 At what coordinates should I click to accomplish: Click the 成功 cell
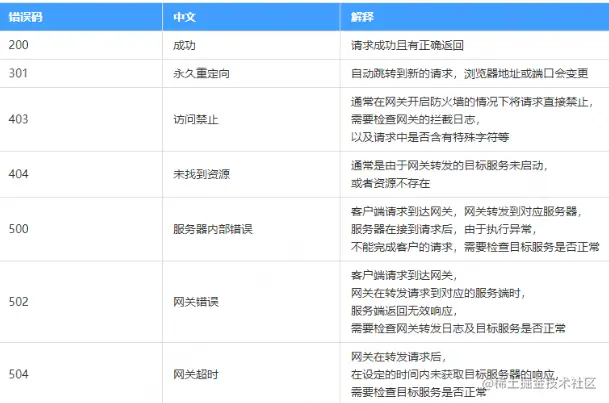coord(251,45)
